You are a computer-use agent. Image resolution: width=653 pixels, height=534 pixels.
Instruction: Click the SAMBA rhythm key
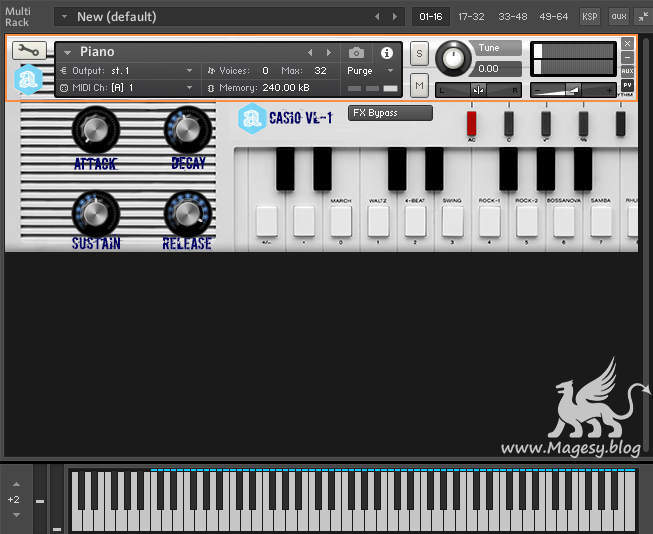(601, 221)
